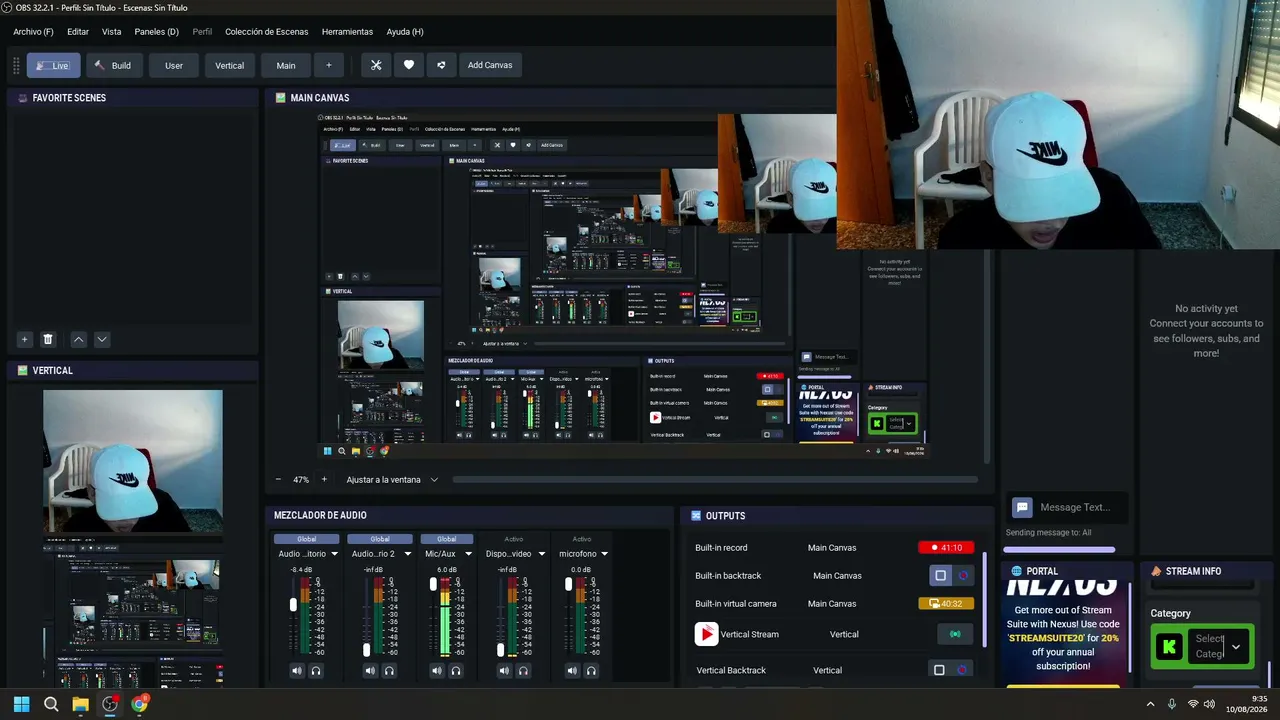Switch to the Build layout tab
The image size is (1280, 720).
(x=114, y=65)
